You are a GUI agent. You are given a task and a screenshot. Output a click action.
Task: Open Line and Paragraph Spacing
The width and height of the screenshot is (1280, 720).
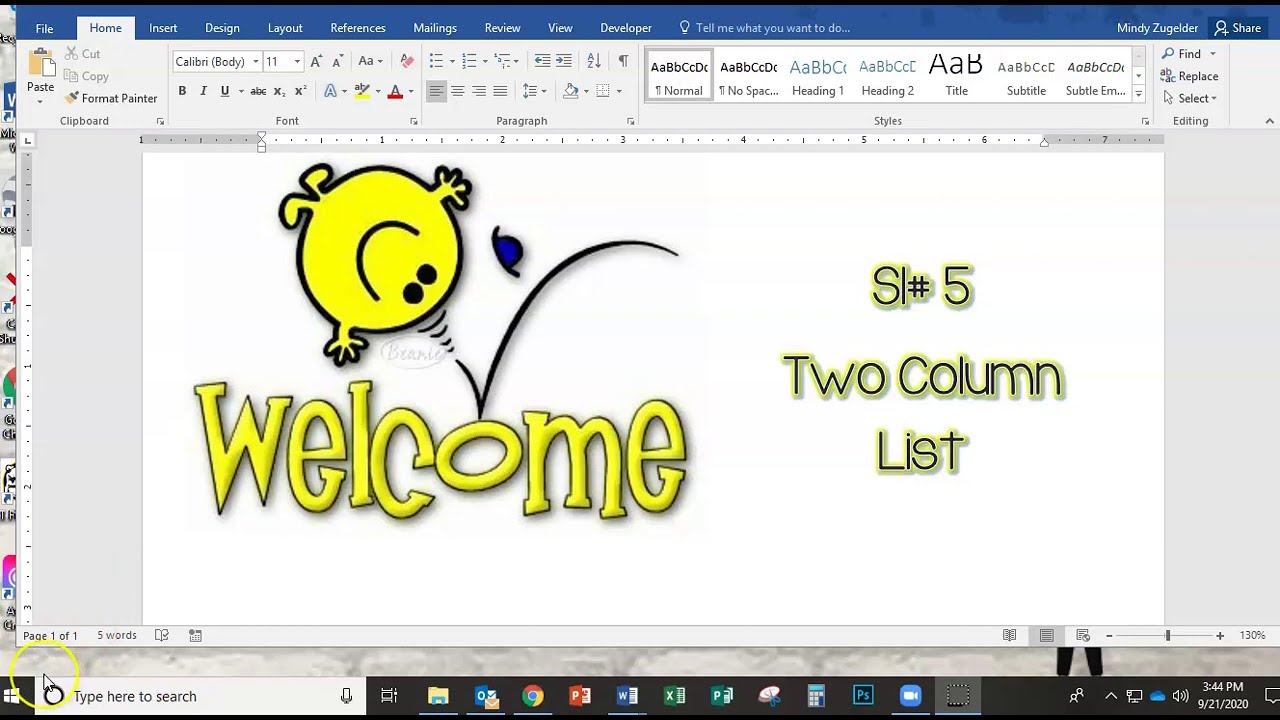coord(531,91)
